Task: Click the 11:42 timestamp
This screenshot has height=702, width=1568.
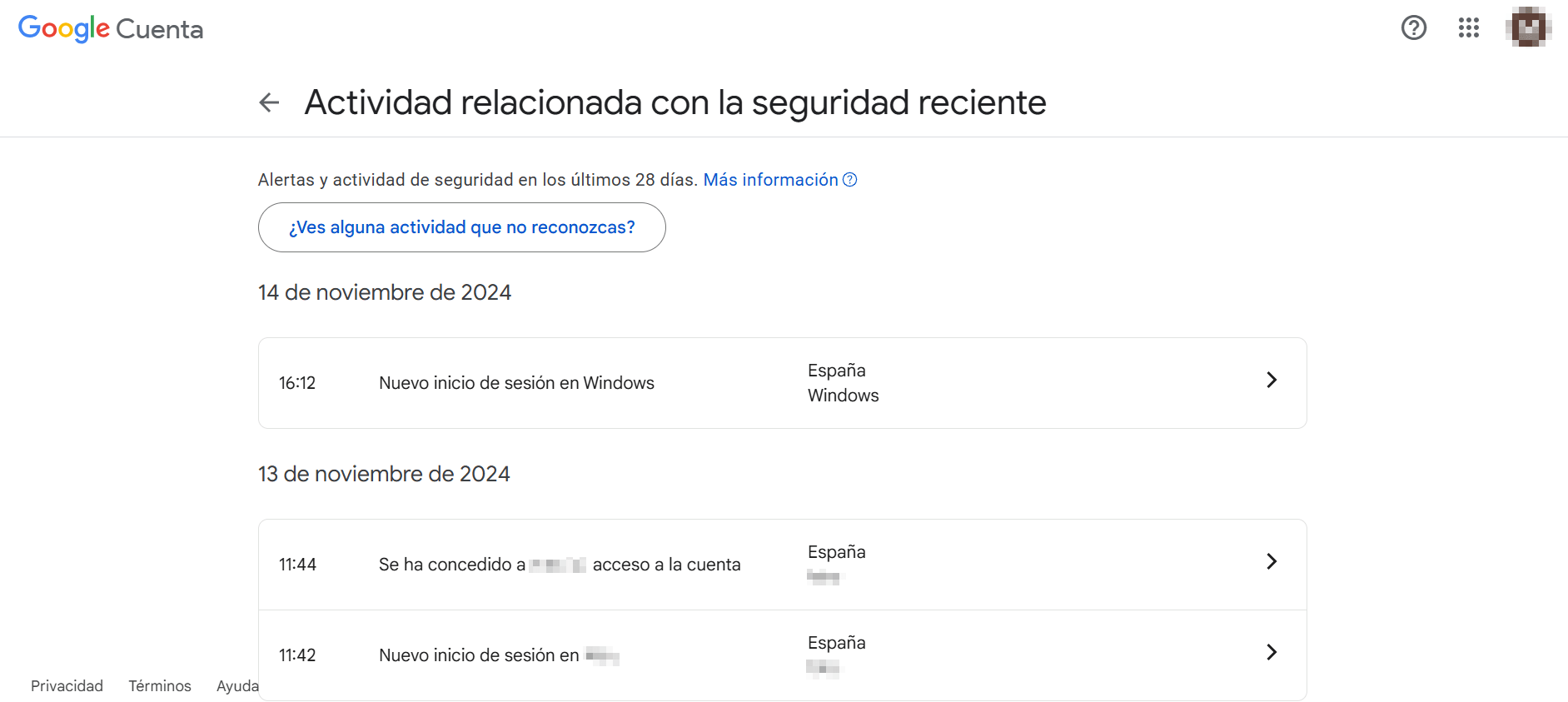Action: tap(297, 655)
